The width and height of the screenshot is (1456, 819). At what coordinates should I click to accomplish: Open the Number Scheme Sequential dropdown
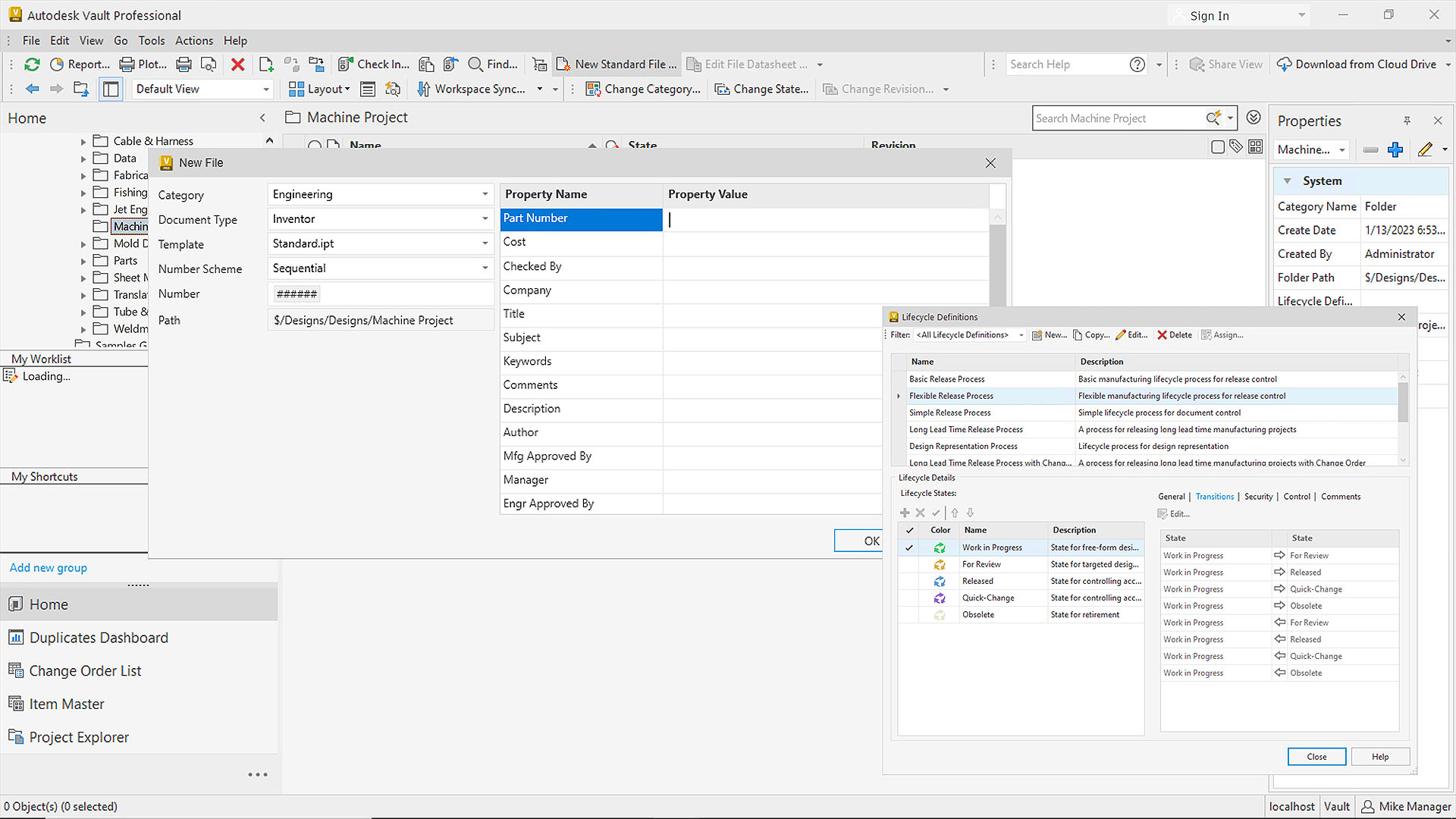click(485, 268)
